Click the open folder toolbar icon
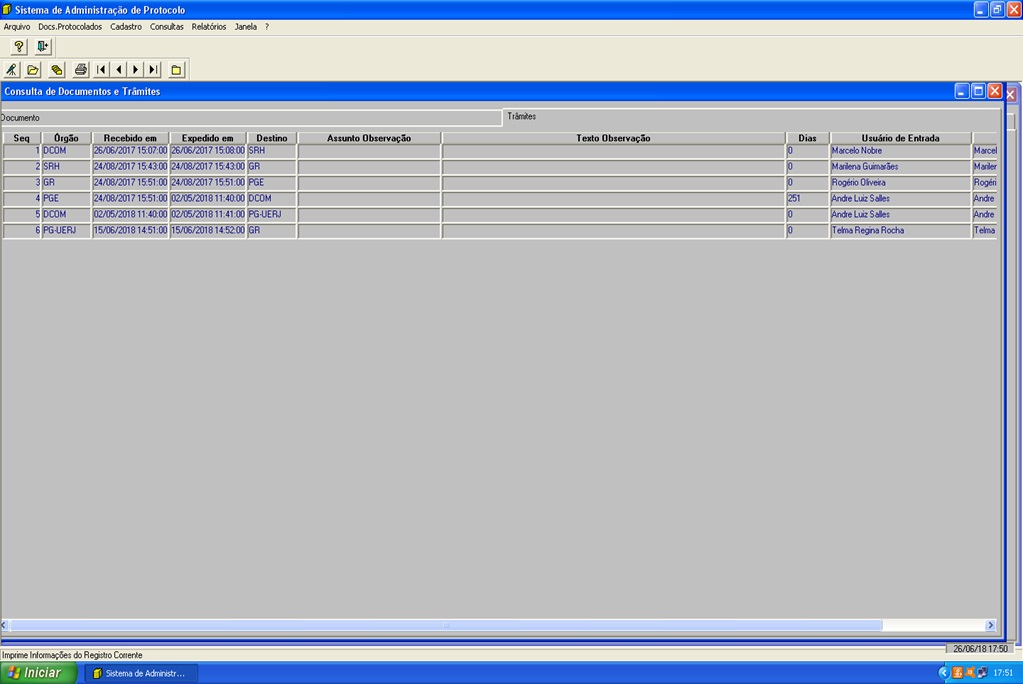The height and width of the screenshot is (684, 1023). click(33, 70)
